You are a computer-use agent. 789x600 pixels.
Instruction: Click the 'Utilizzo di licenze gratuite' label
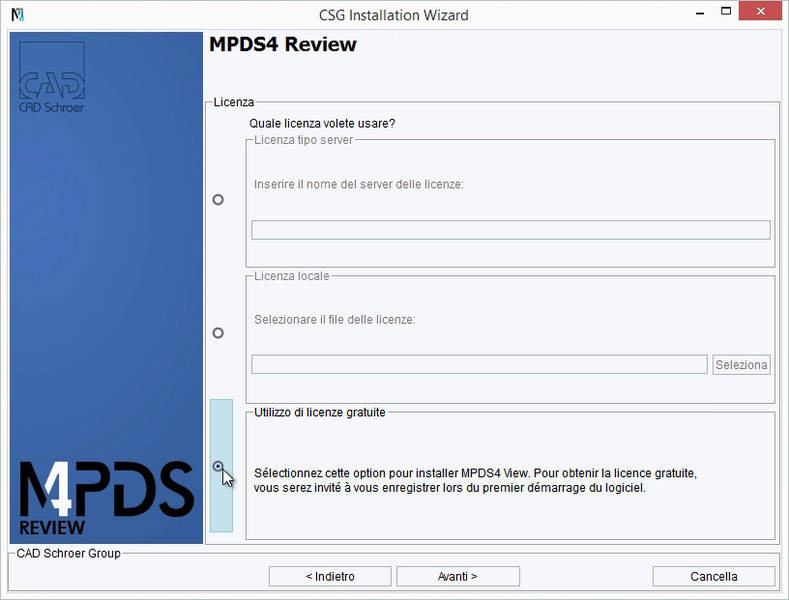[320, 412]
